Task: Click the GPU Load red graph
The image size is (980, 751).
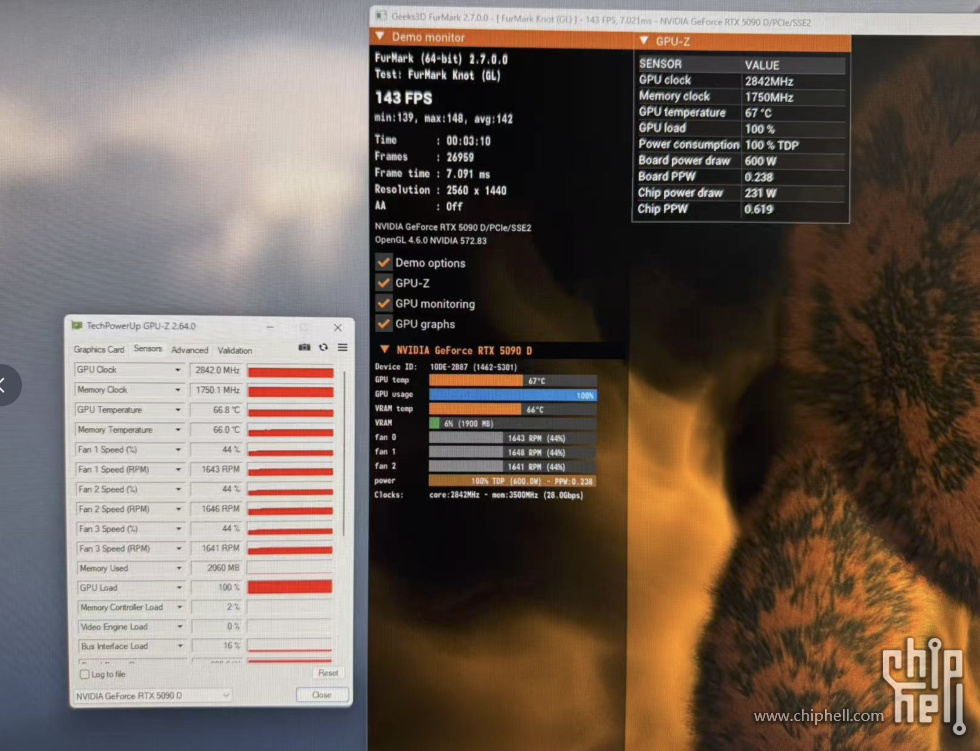Action: point(290,587)
